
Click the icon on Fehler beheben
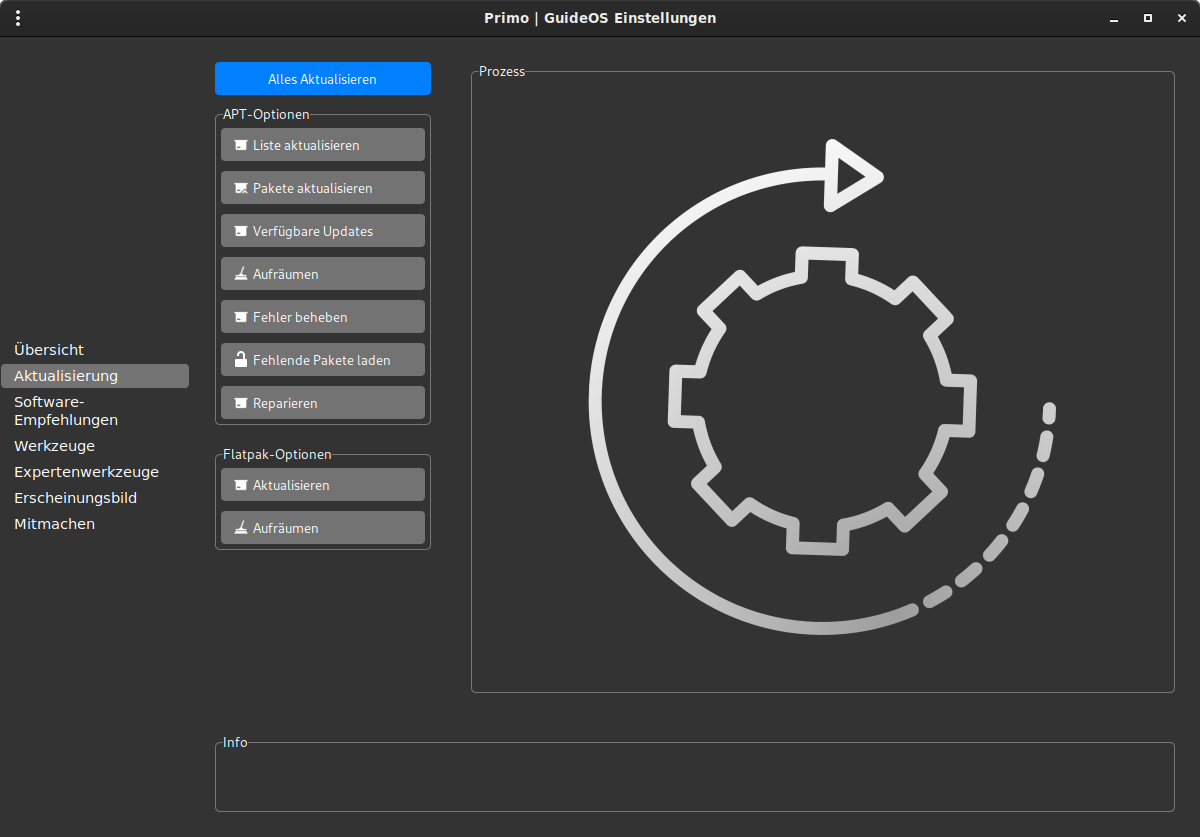(240, 317)
